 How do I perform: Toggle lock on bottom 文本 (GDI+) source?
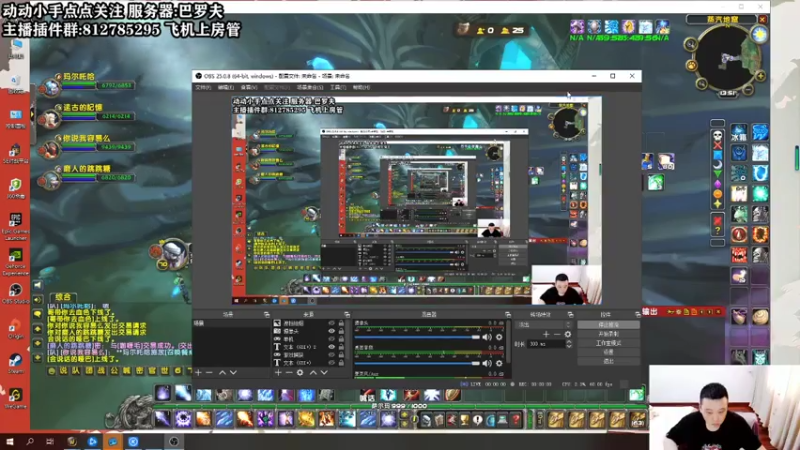(341, 363)
